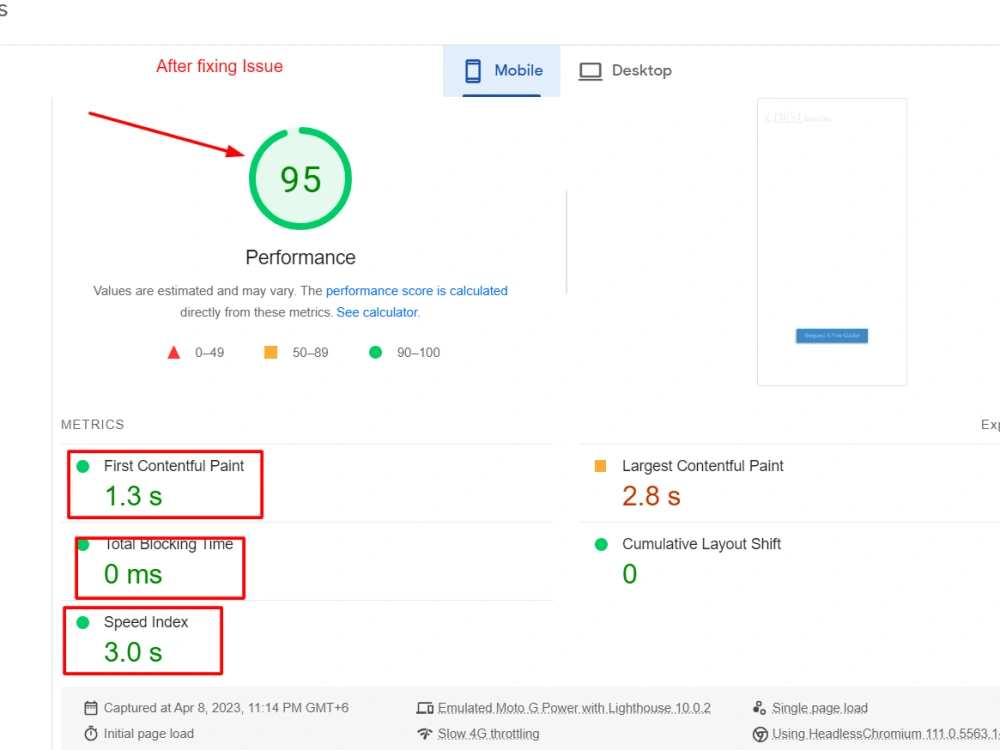Image resolution: width=1000 pixels, height=750 pixels.
Task: Click the '90–100' legend label
Action: click(x=418, y=353)
